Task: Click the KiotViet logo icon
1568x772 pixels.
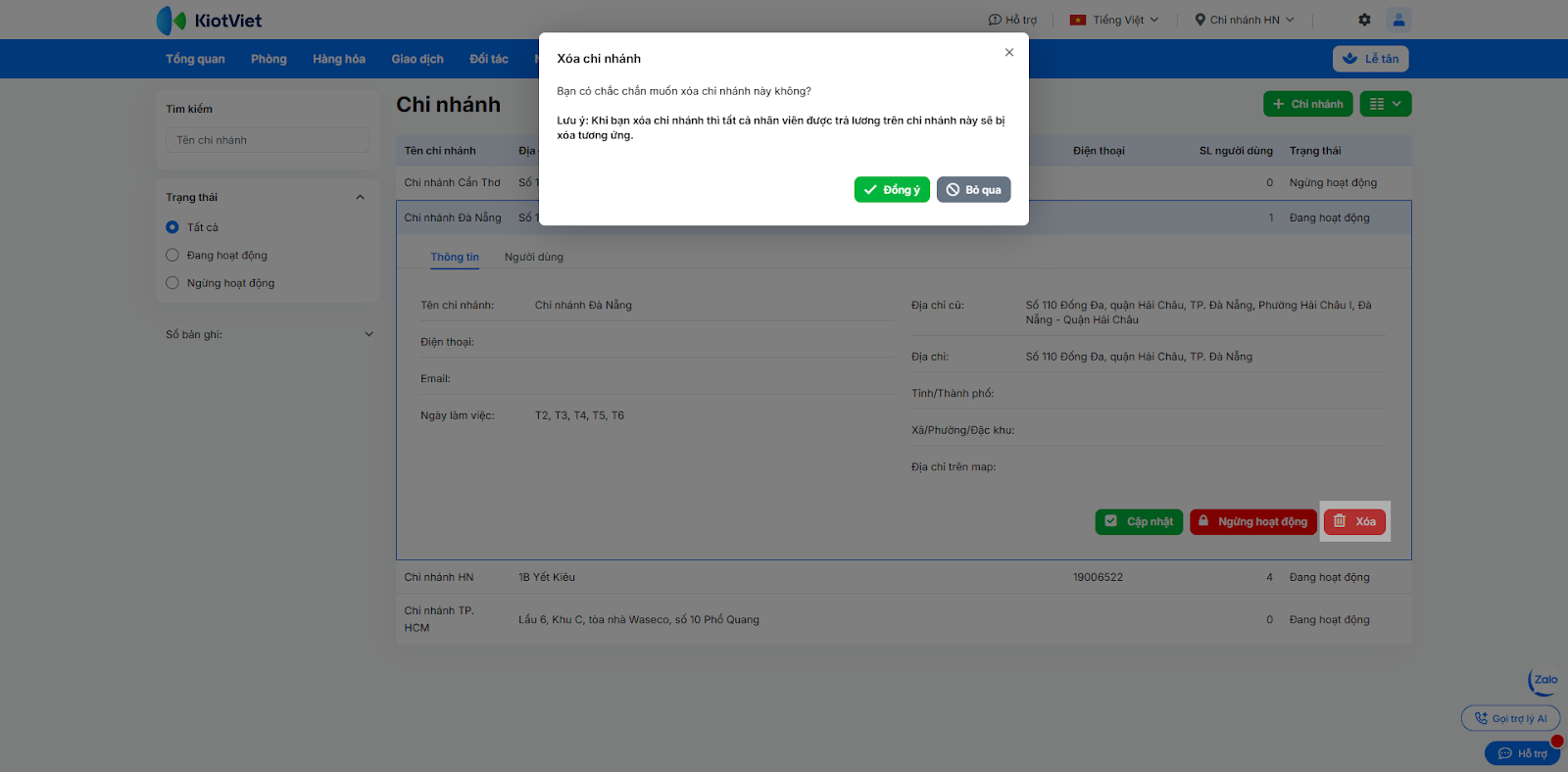Action: tap(171, 21)
